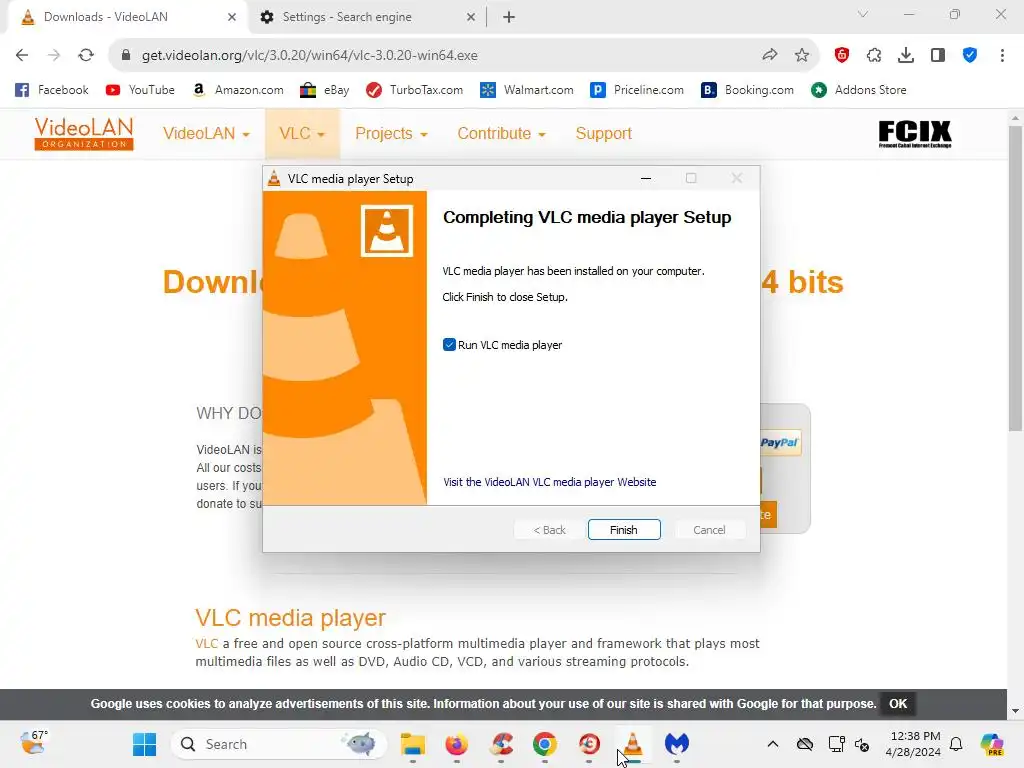Image resolution: width=1024 pixels, height=768 pixels.
Task: Click the VideoLAN Organization logo
Action: 84,134
